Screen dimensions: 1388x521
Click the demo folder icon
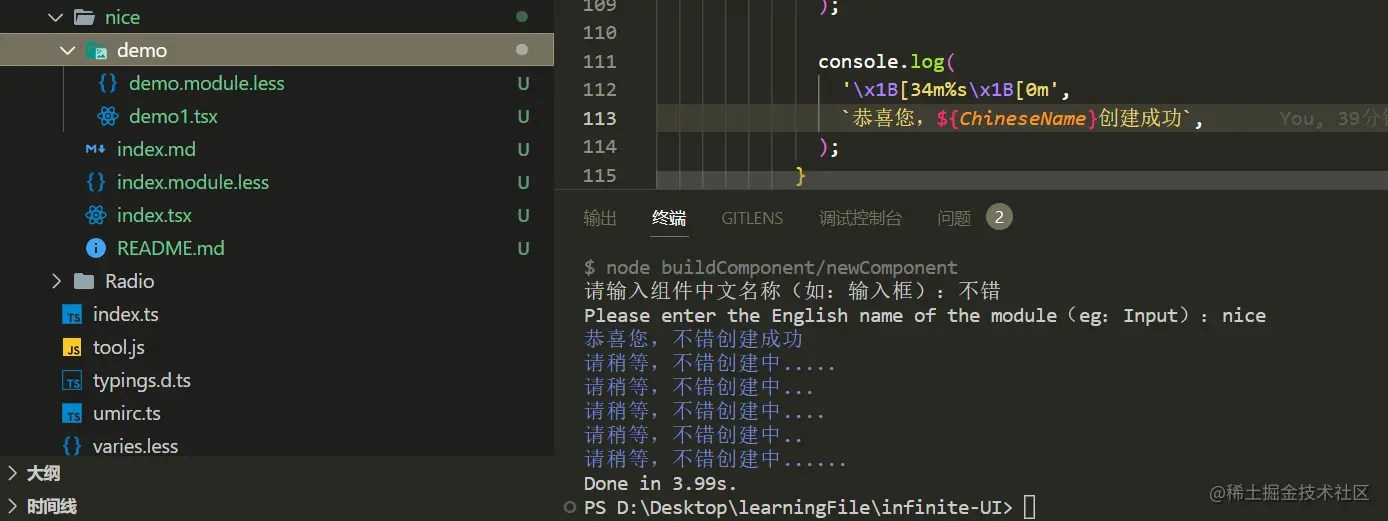[x=96, y=51]
